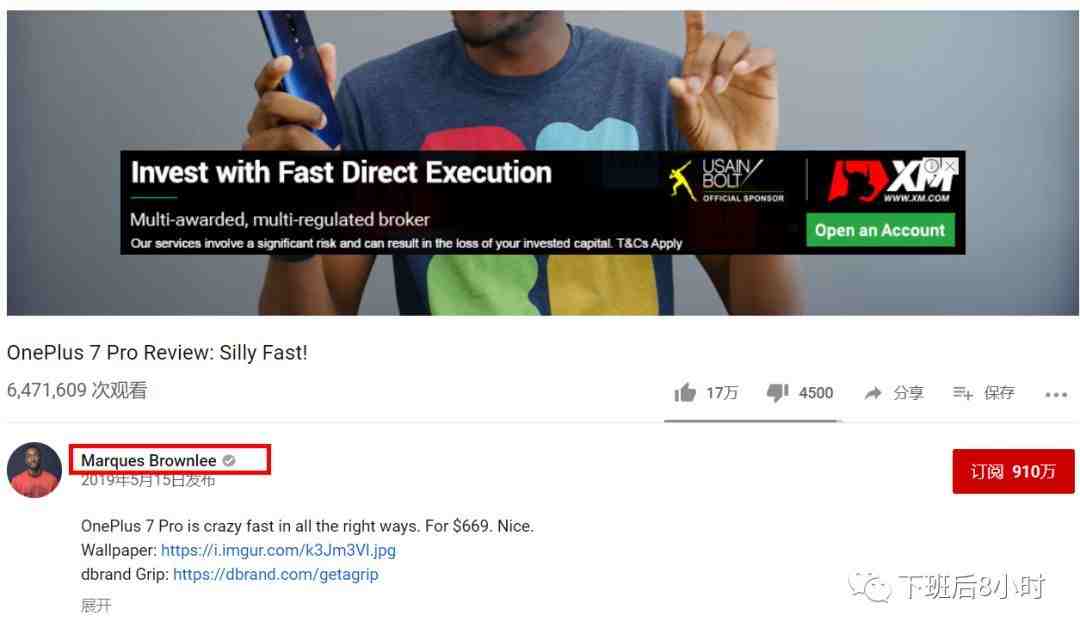The width and height of the screenshot is (1080, 634).
Task: Click the ad headline Invest with Fast Direct Execution
Action: click(x=342, y=172)
